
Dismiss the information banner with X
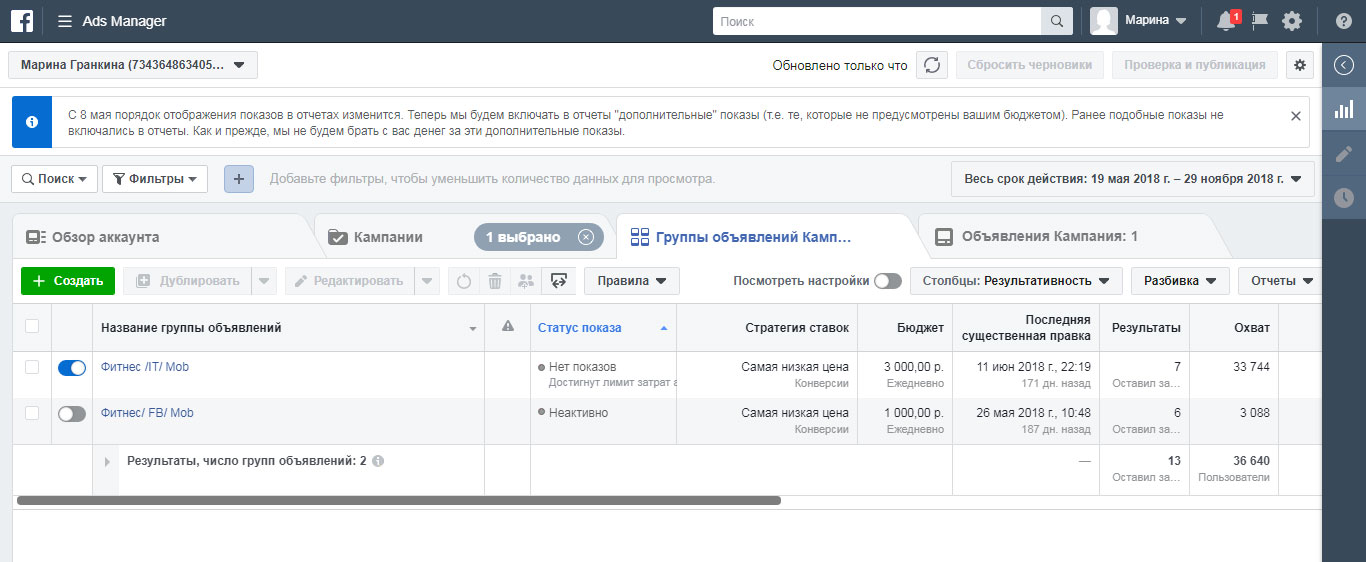(x=1296, y=116)
